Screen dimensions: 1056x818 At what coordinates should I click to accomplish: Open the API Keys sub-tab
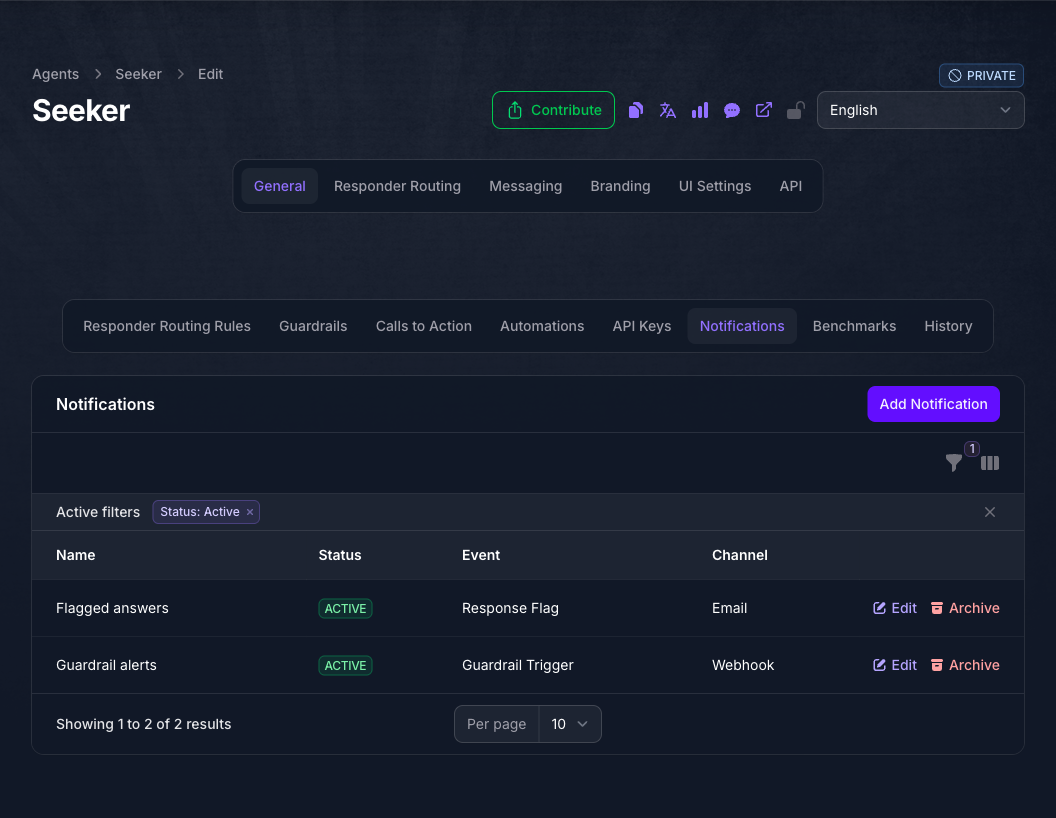click(x=642, y=327)
